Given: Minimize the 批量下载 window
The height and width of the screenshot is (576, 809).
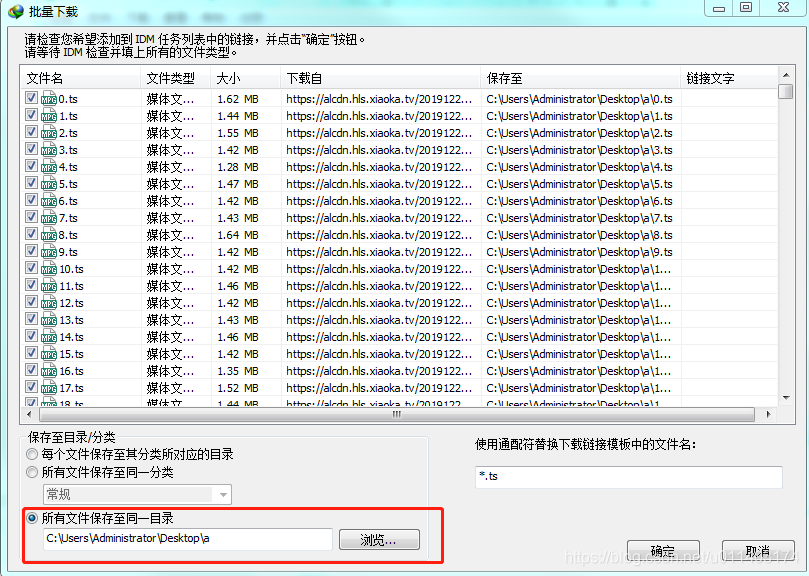Looking at the screenshot, I should click(719, 8).
